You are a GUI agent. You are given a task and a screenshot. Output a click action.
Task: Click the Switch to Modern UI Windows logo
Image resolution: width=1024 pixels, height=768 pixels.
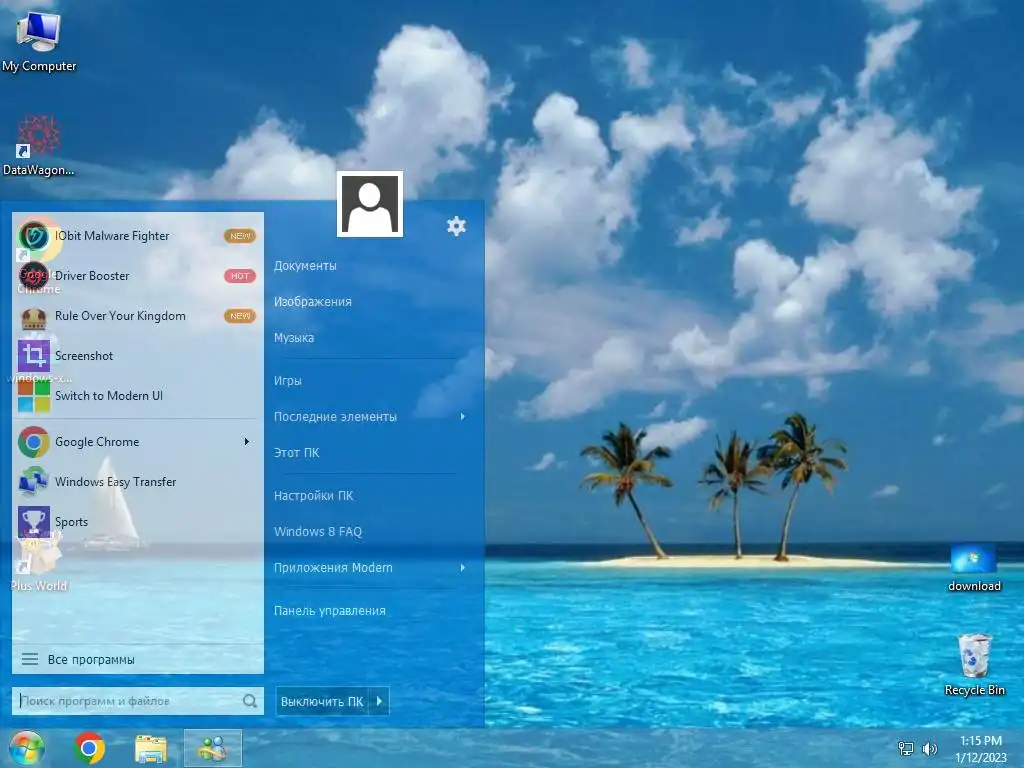point(33,396)
